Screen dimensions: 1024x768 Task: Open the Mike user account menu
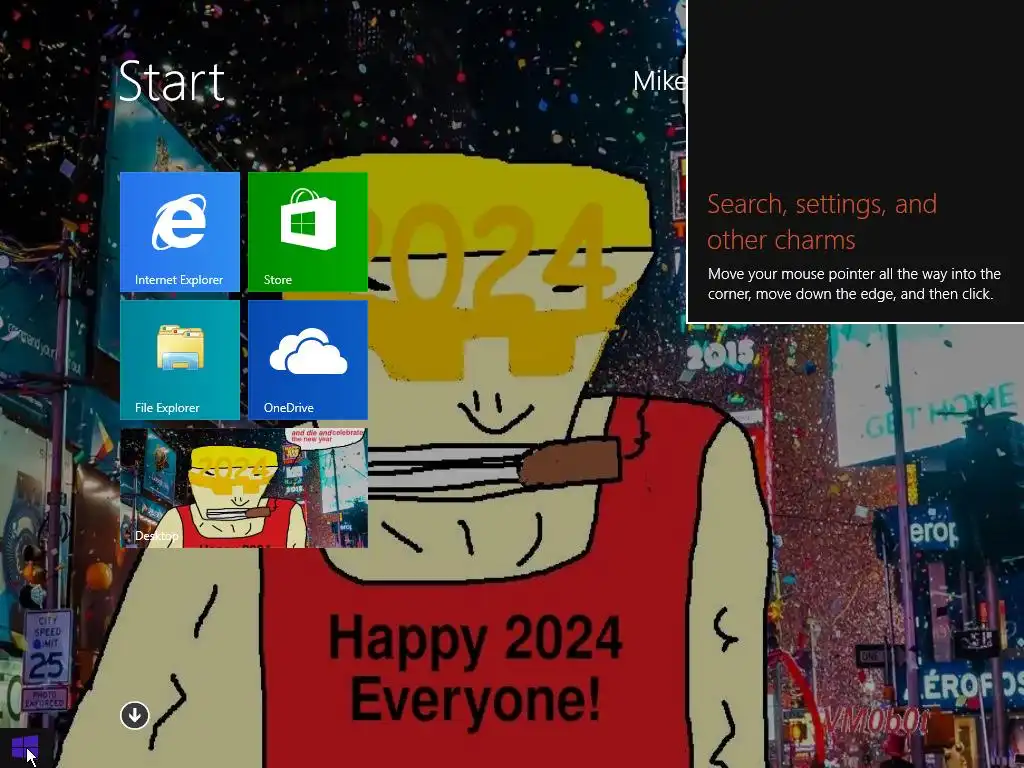coord(659,81)
